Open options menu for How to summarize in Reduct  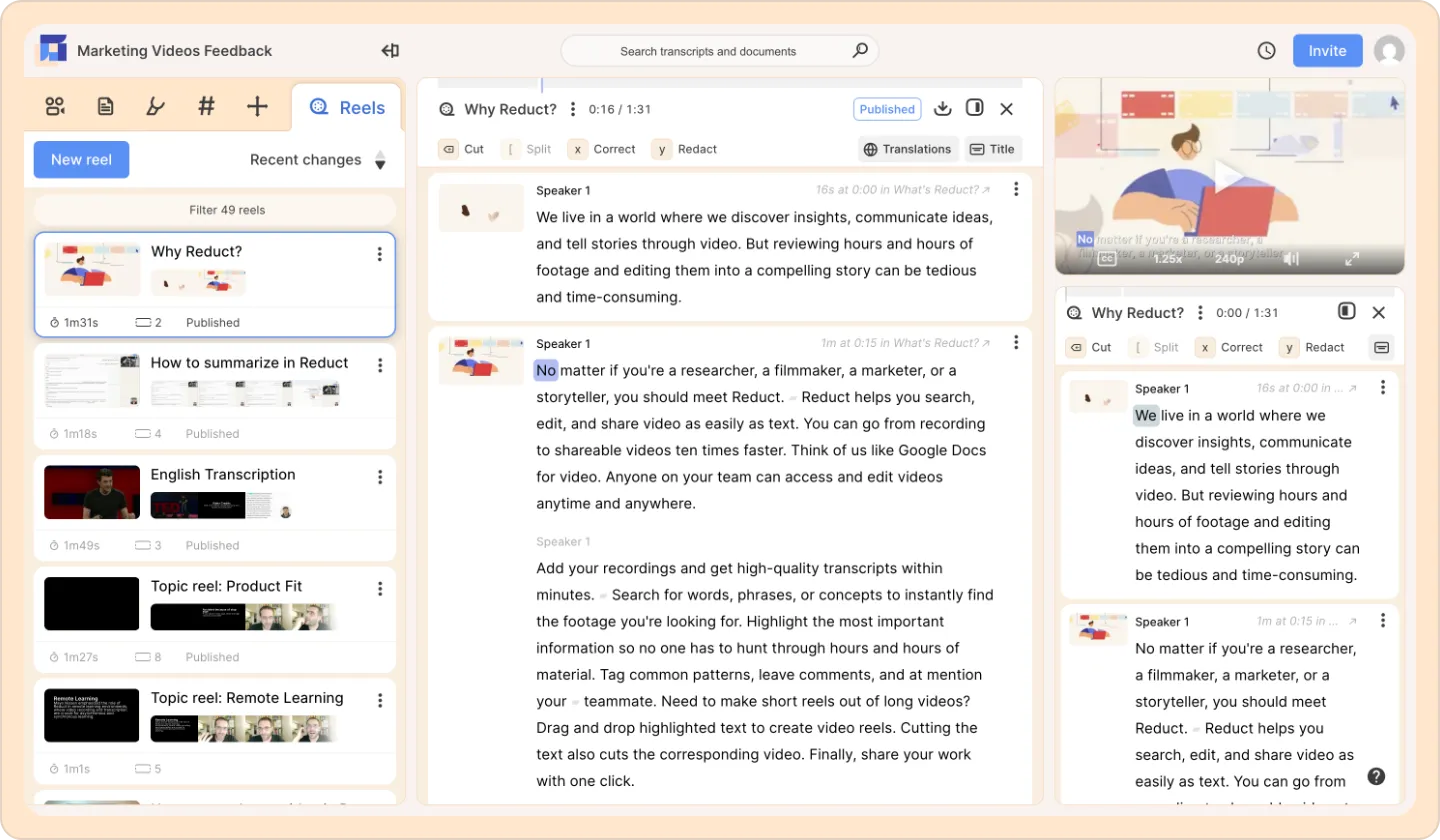click(x=379, y=365)
